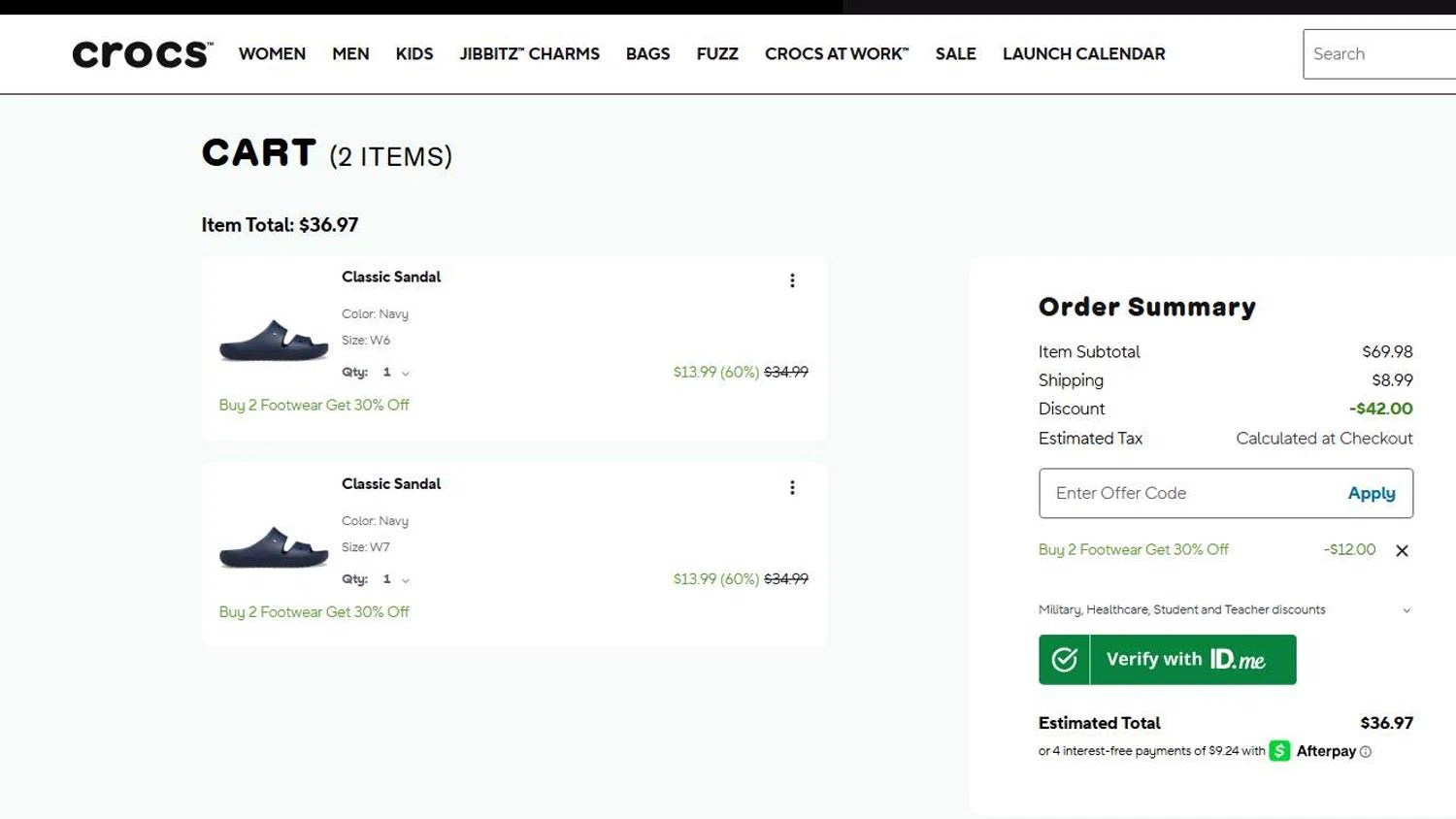
Task: Apply the offer code
Action: 1372,493
